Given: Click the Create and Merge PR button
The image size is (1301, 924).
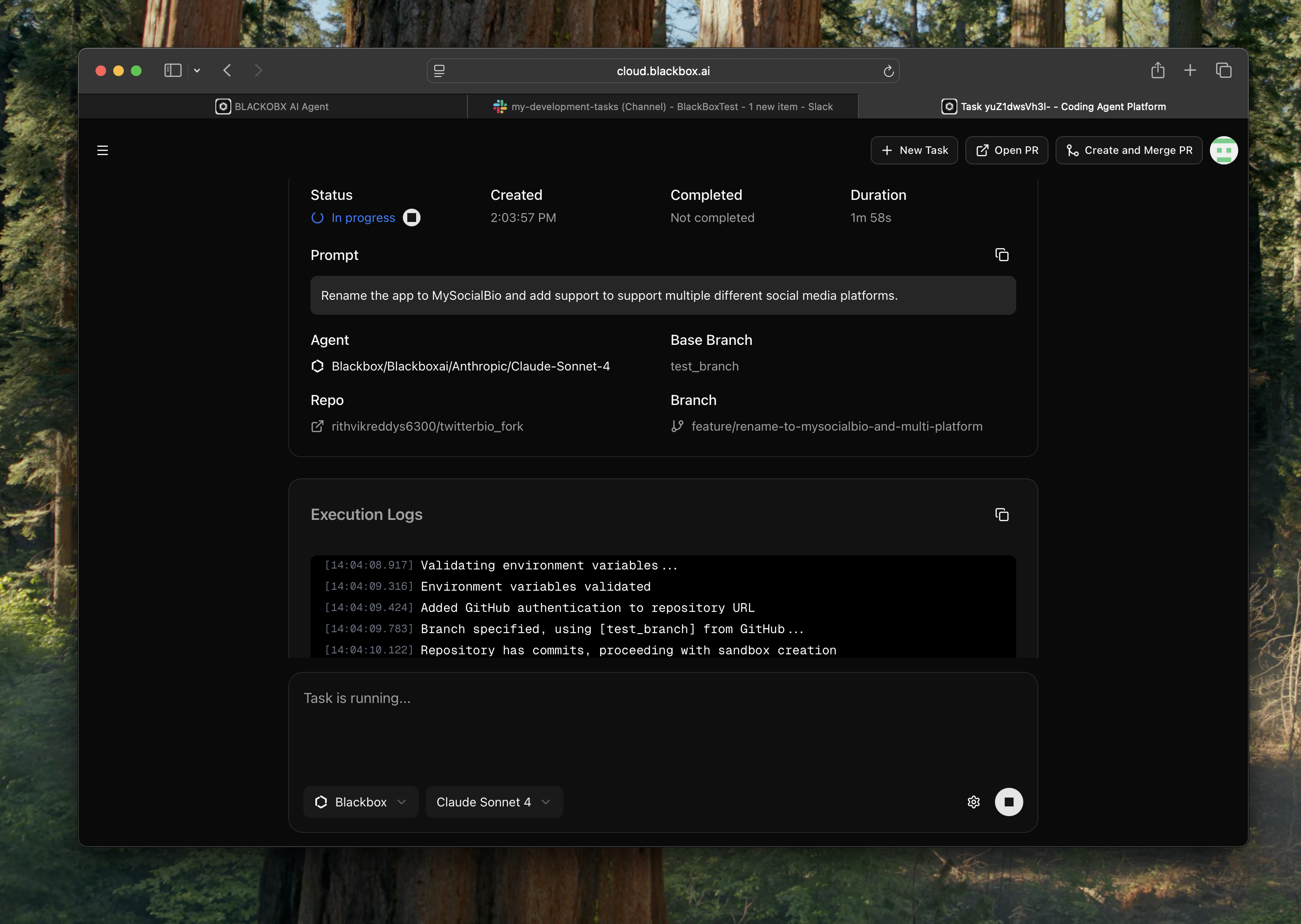Looking at the screenshot, I should [x=1129, y=150].
